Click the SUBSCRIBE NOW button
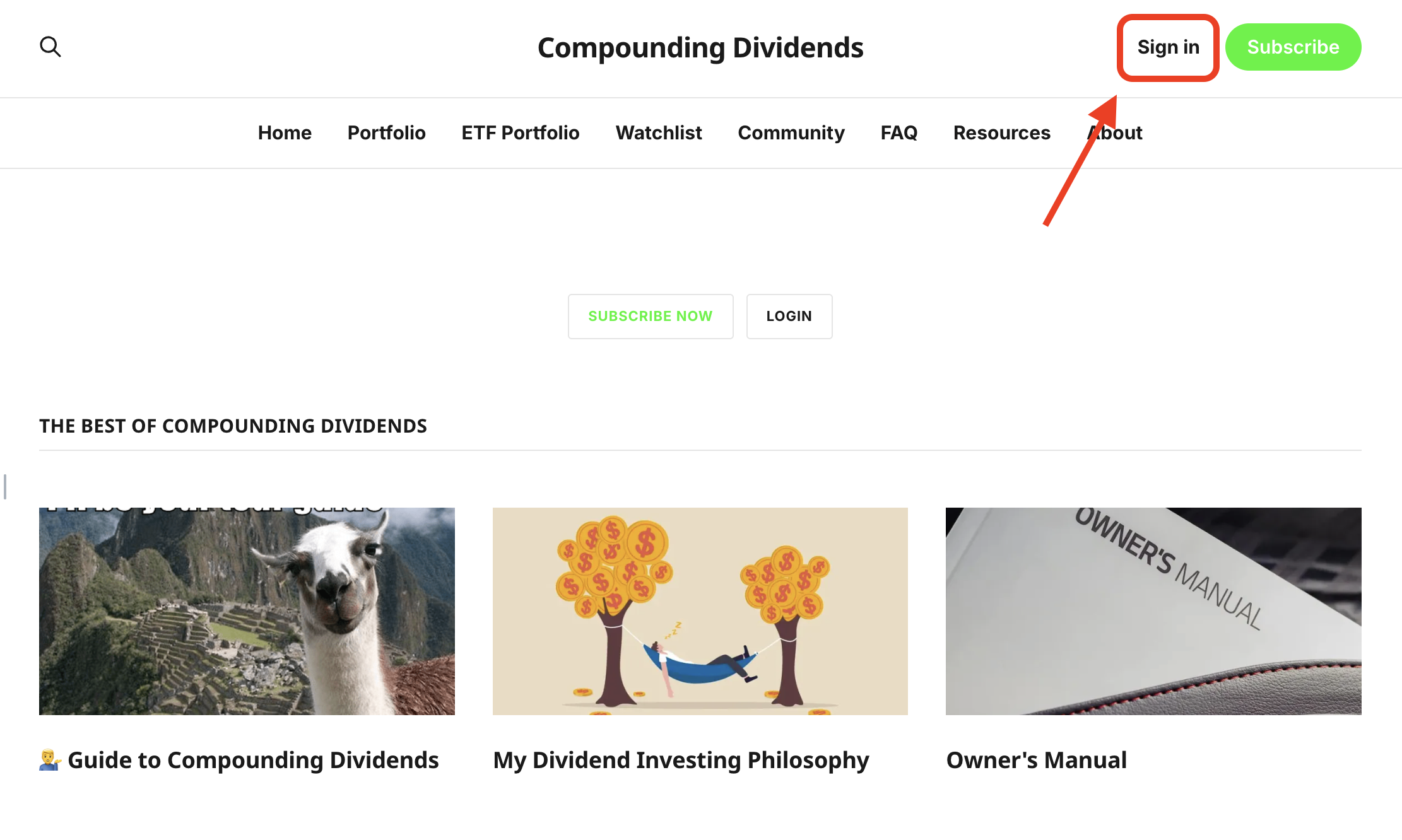The height and width of the screenshot is (840, 1402). coord(650,316)
